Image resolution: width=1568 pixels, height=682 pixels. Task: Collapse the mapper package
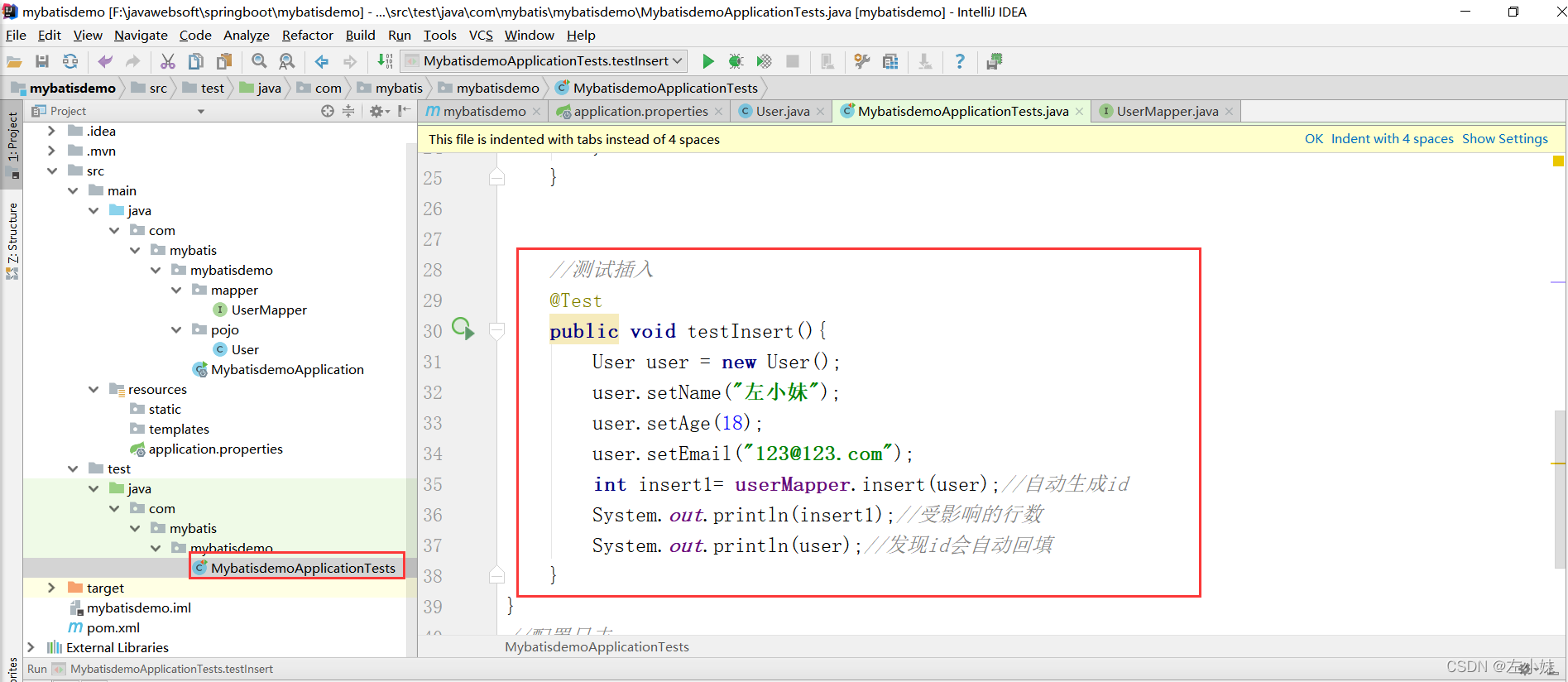click(x=176, y=290)
